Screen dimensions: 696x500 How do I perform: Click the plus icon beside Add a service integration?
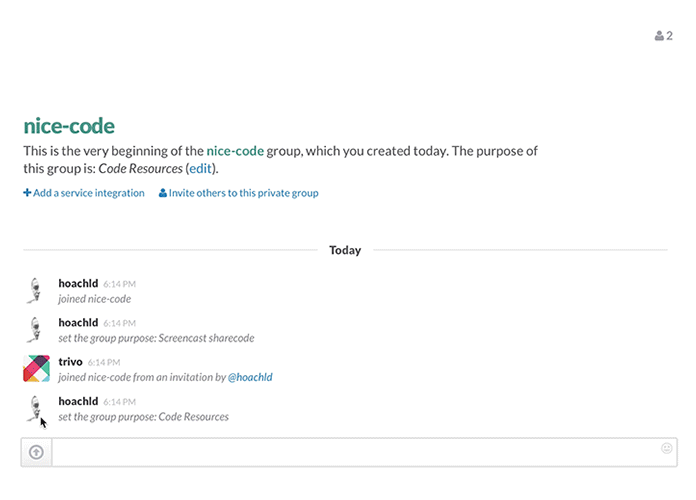[27, 193]
